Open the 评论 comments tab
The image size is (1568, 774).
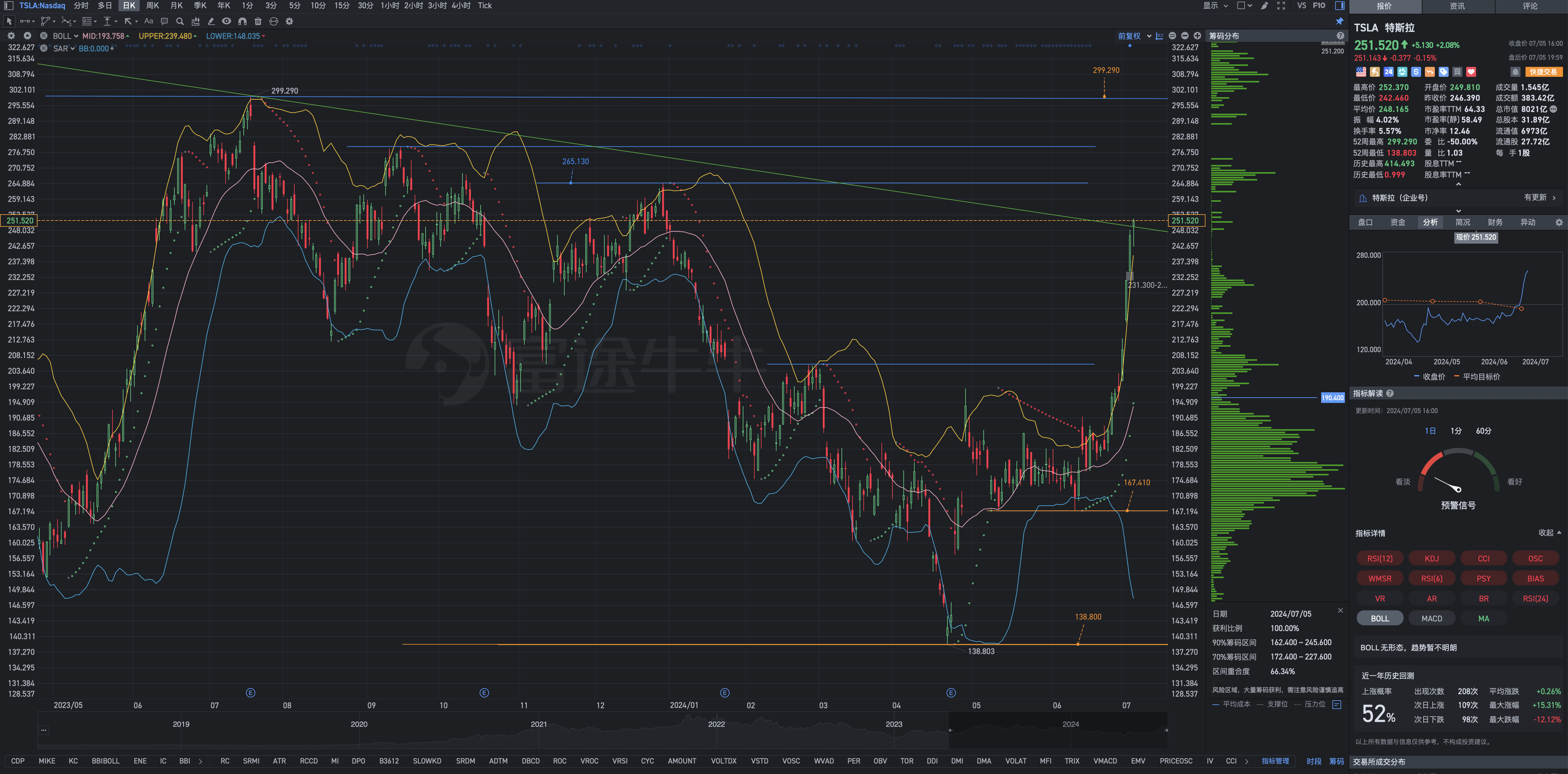1530,6
